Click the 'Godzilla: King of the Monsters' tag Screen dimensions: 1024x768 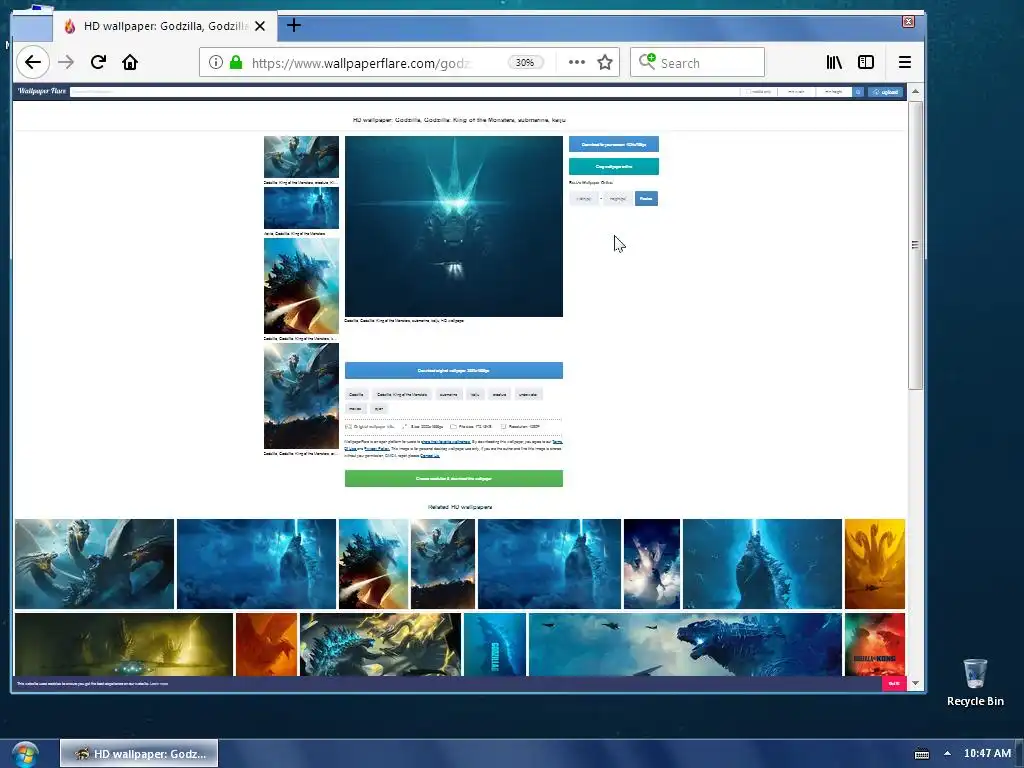[x=402, y=394]
